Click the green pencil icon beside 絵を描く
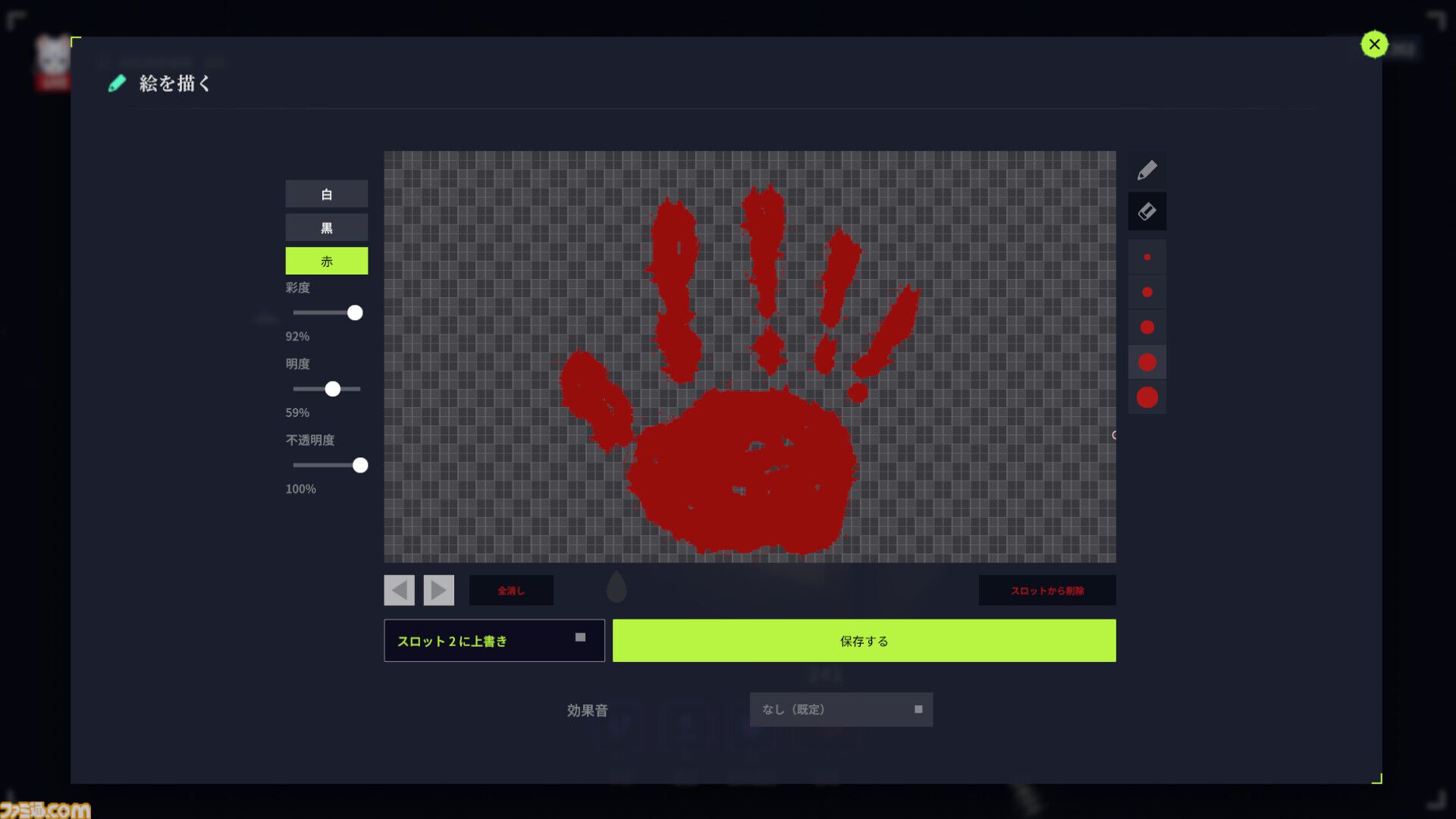The image size is (1456, 819). tap(117, 83)
